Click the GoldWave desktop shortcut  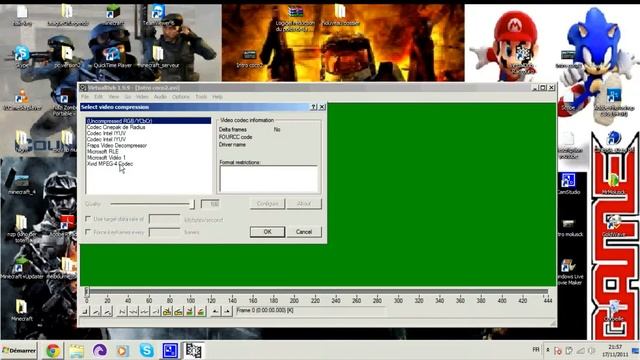coord(613,225)
